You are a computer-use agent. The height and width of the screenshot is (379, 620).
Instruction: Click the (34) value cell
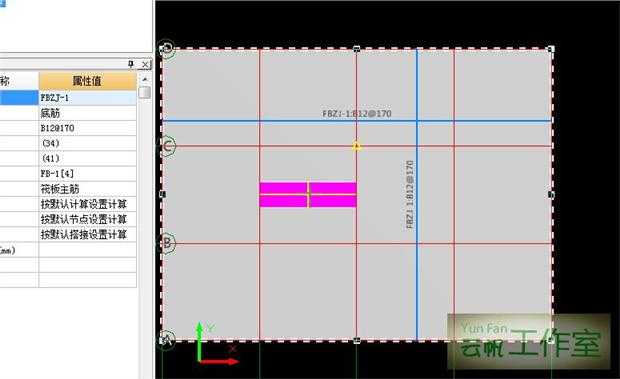(87, 143)
